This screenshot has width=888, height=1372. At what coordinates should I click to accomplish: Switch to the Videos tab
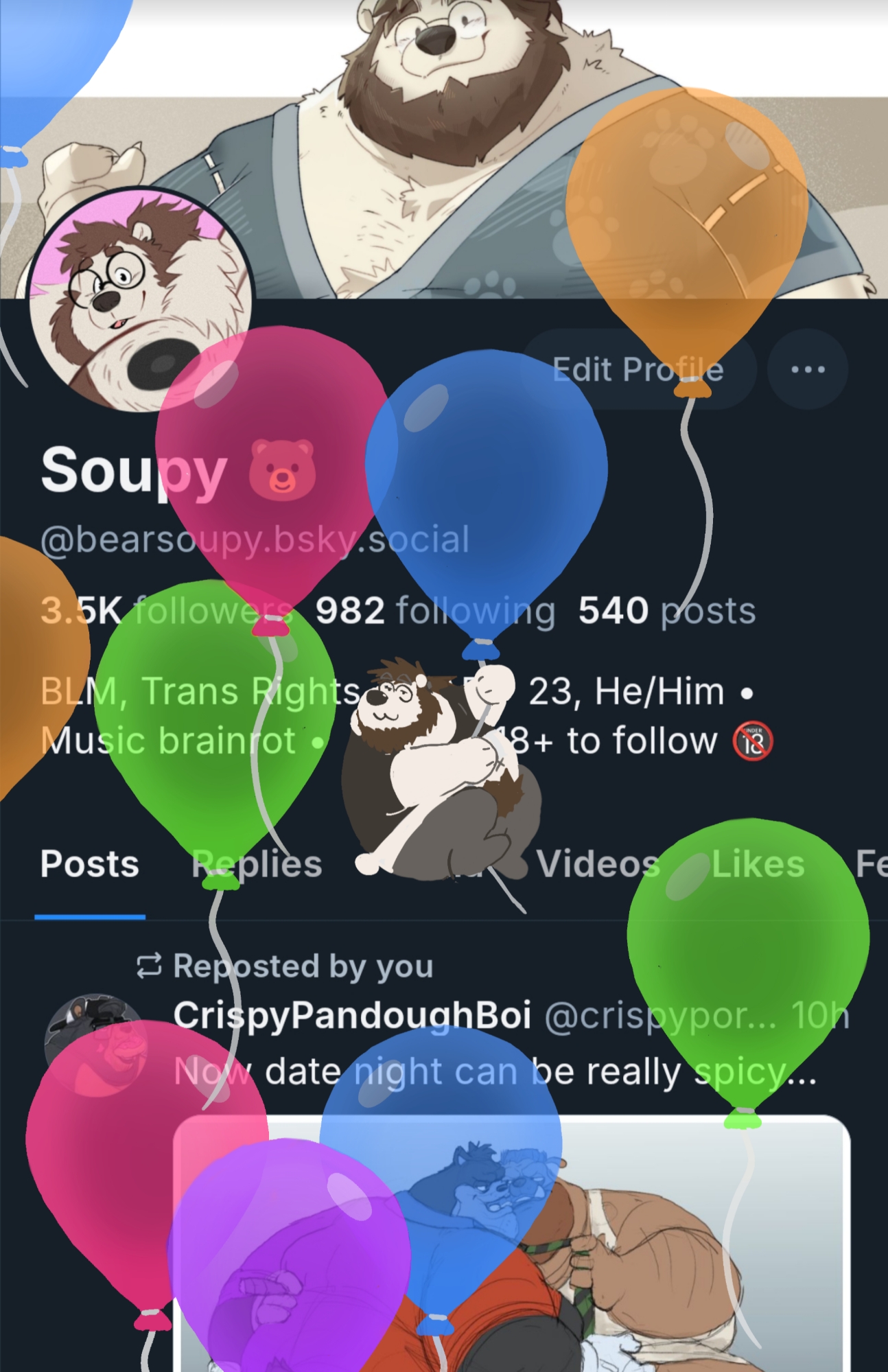tap(598, 864)
